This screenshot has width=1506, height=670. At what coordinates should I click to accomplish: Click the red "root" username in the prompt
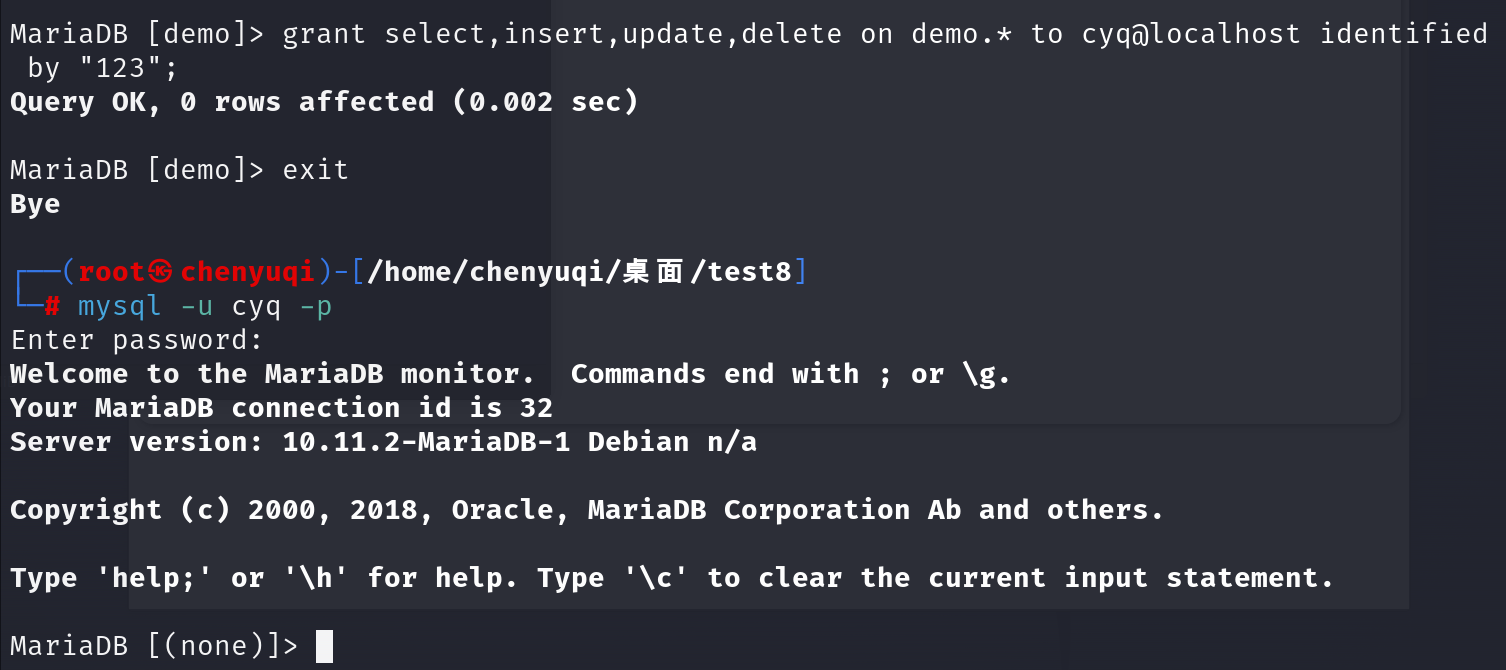(x=112, y=272)
